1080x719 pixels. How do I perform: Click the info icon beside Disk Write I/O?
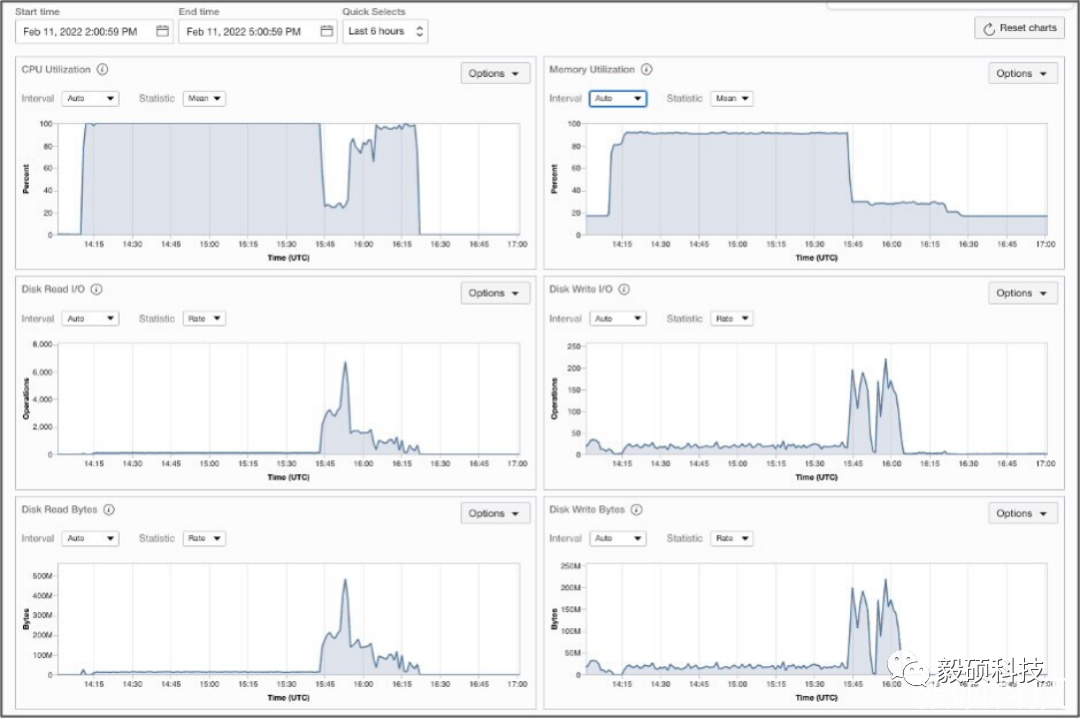624,289
